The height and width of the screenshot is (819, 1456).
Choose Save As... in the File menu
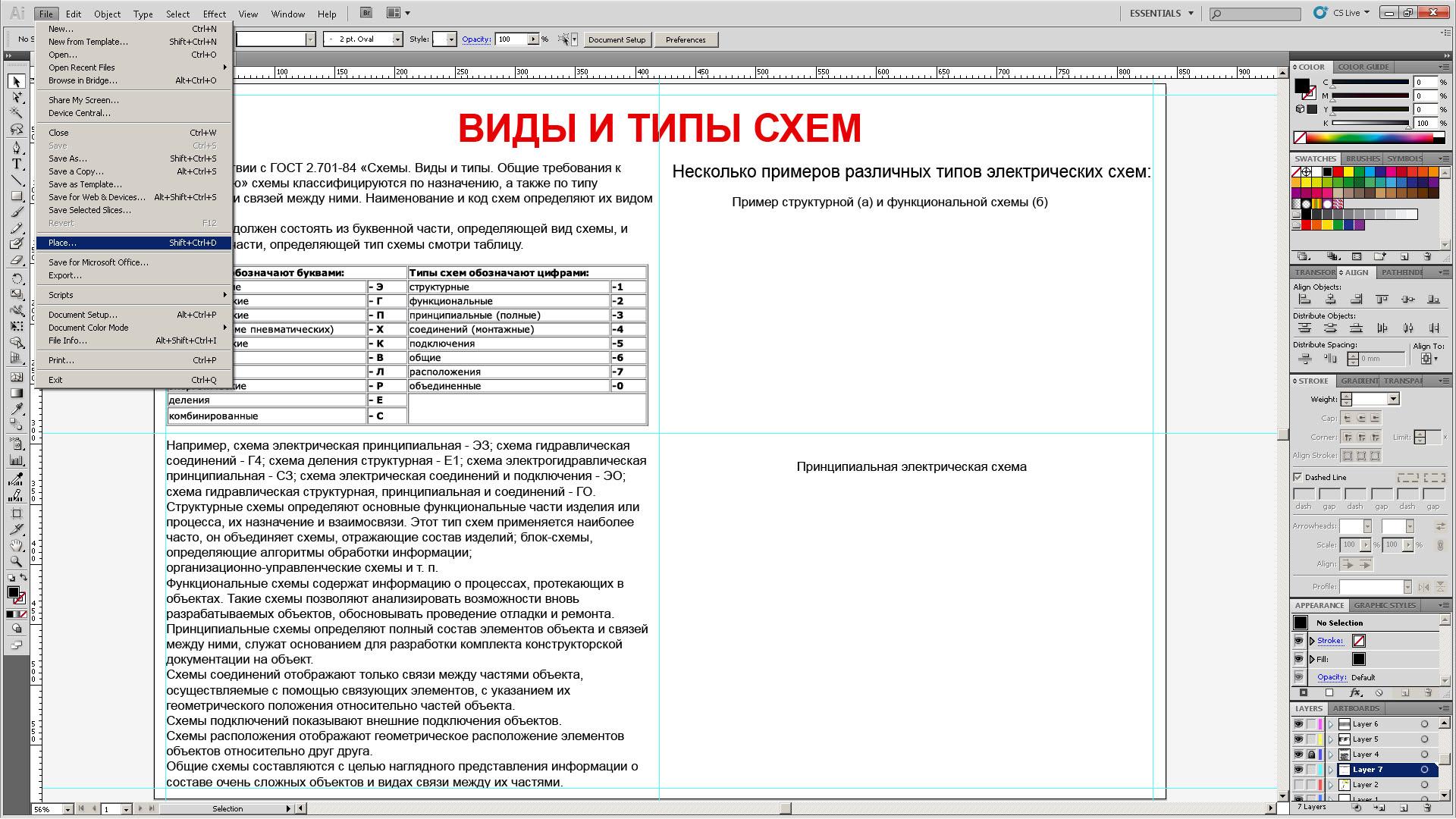133,158
